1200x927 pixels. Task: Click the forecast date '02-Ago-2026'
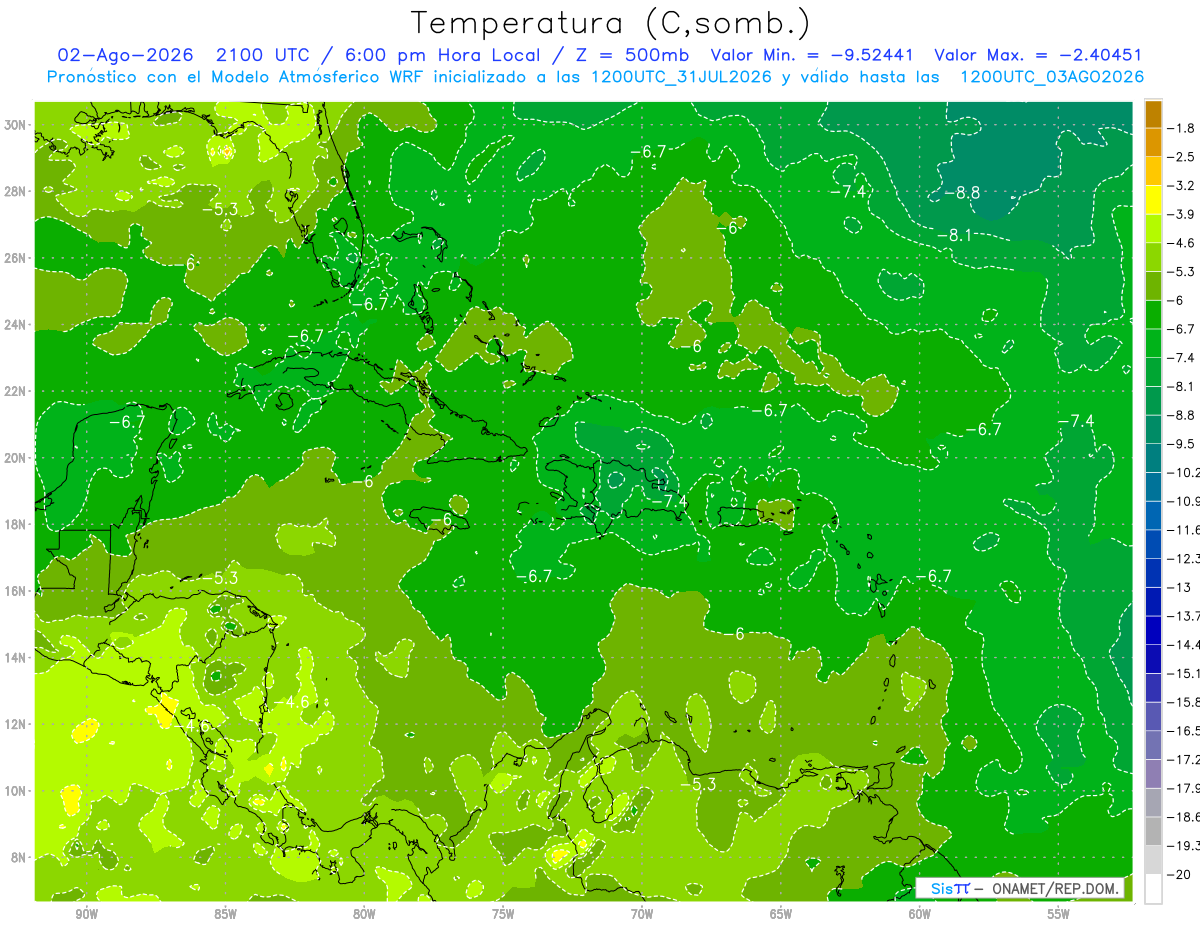[125, 55]
